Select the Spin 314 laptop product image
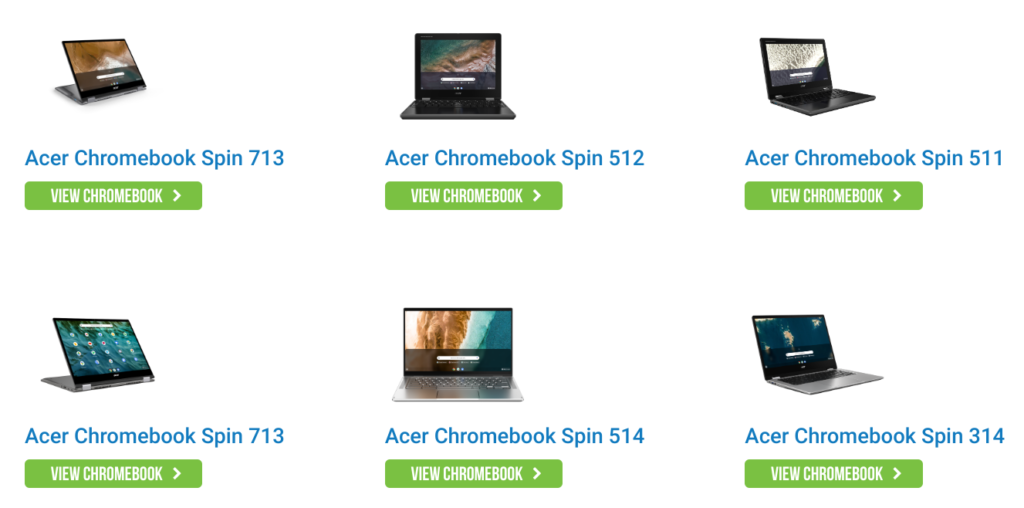The image size is (1024, 508). tap(817, 354)
